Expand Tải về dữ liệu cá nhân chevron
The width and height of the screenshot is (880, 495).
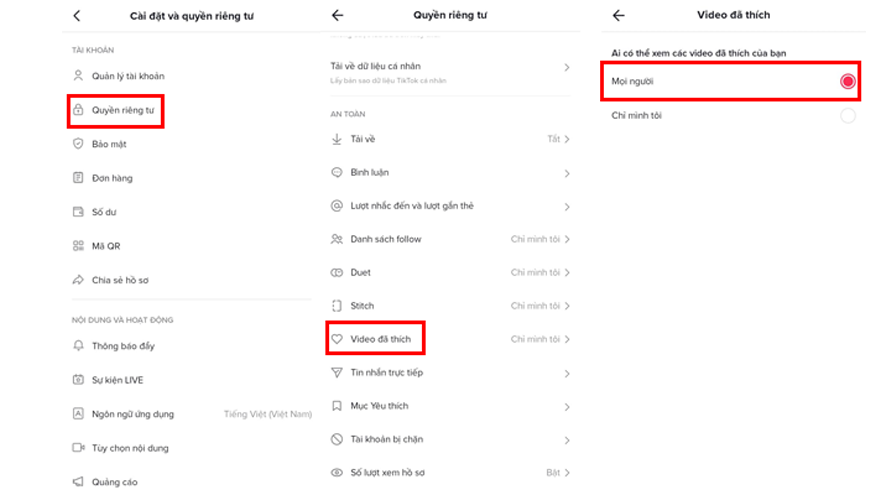[x=567, y=67]
